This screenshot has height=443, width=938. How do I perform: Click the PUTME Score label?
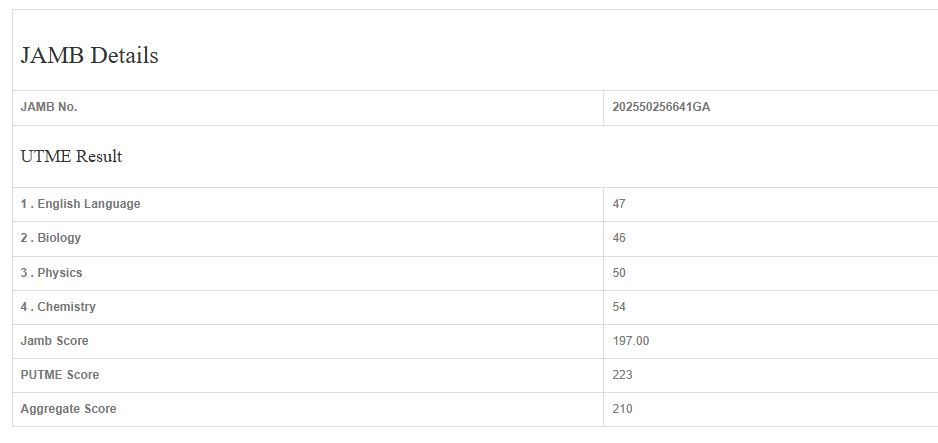(x=60, y=375)
